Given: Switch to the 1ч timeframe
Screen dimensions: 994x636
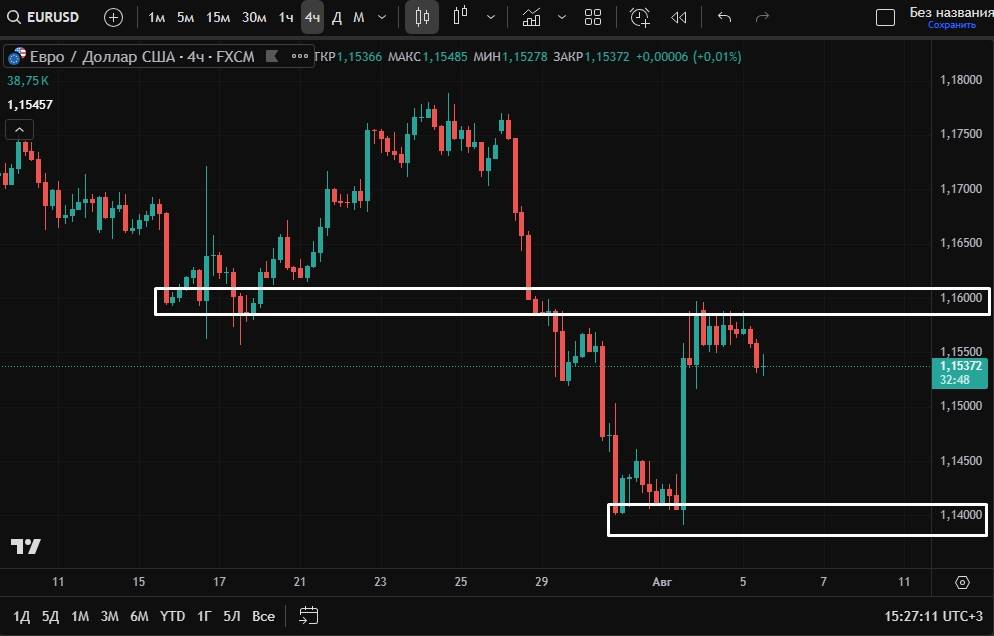Looking at the screenshot, I should click(x=286, y=17).
